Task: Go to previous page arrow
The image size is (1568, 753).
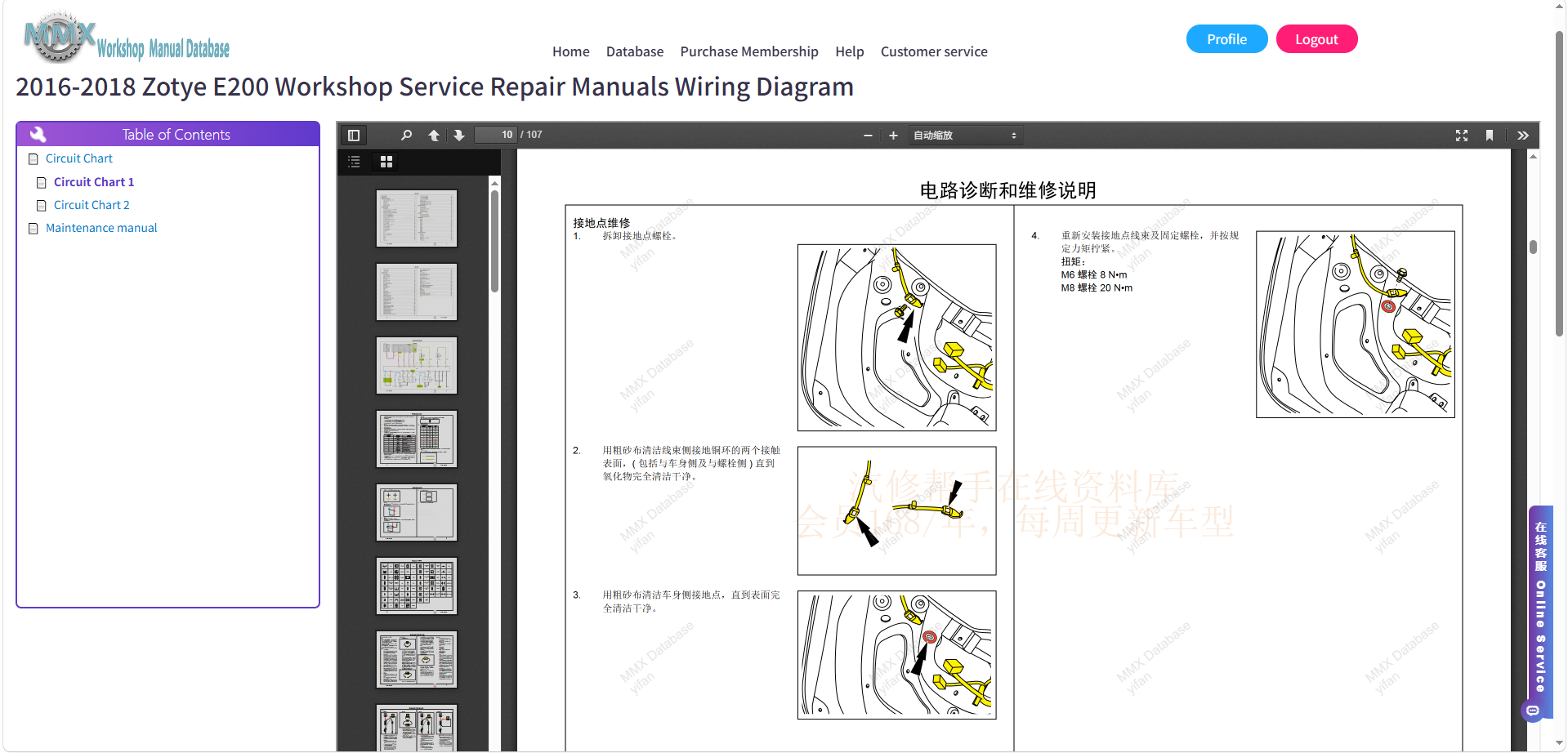Action: (434, 136)
